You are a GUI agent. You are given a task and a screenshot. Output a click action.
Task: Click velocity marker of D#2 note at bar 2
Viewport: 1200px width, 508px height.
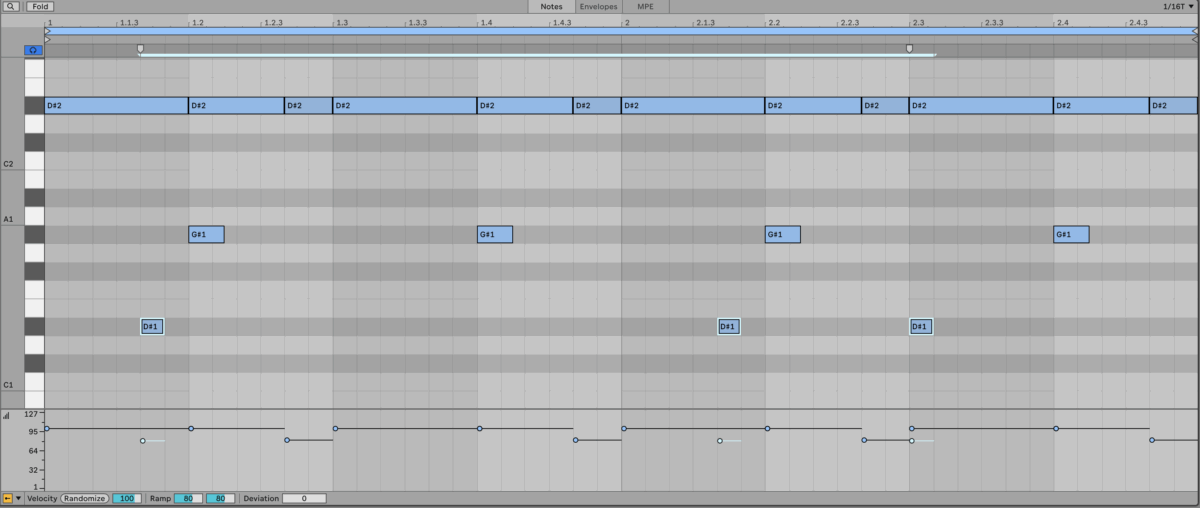coord(623,428)
